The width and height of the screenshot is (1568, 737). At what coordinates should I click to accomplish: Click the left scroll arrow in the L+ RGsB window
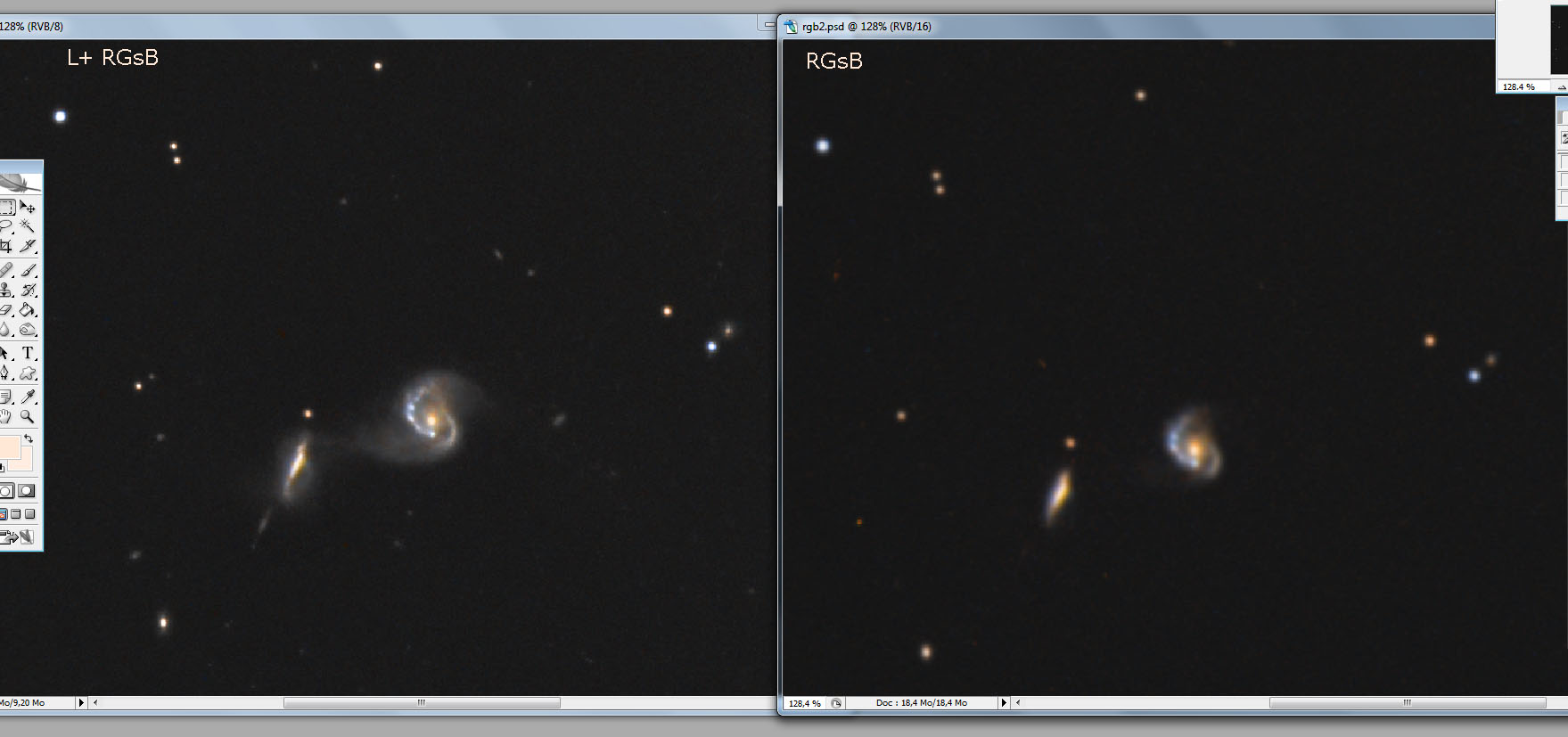[95, 703]
